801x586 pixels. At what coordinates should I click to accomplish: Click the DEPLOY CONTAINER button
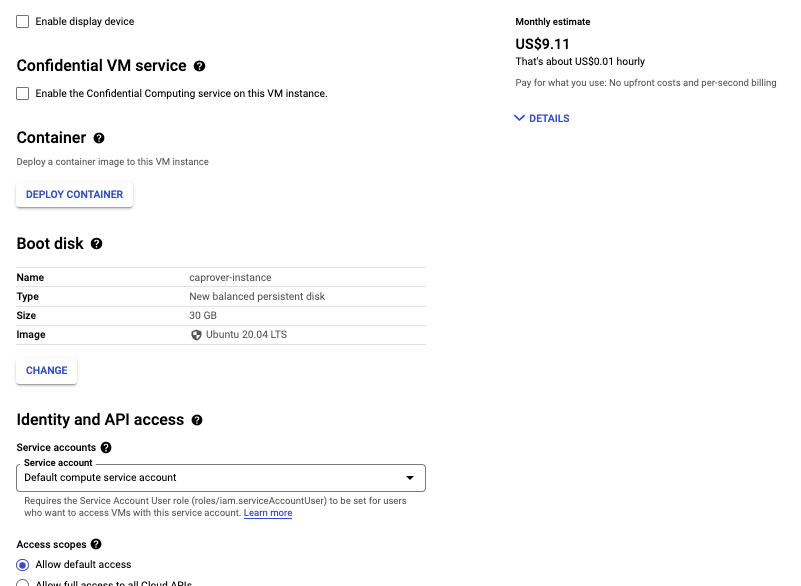74,195
